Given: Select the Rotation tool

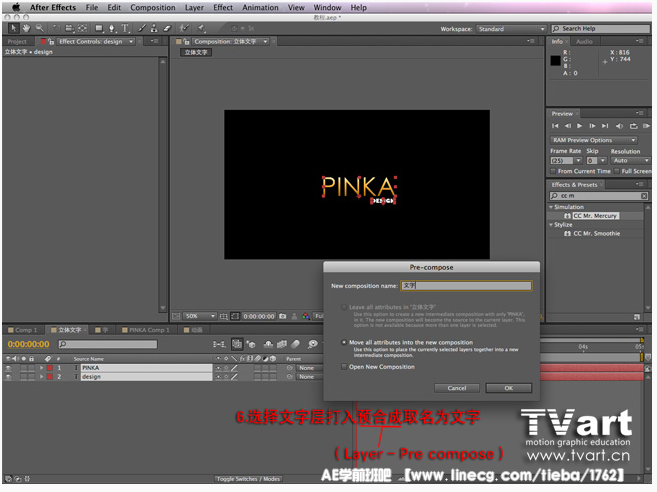Looking at the screenshot, I should point(56,28).
